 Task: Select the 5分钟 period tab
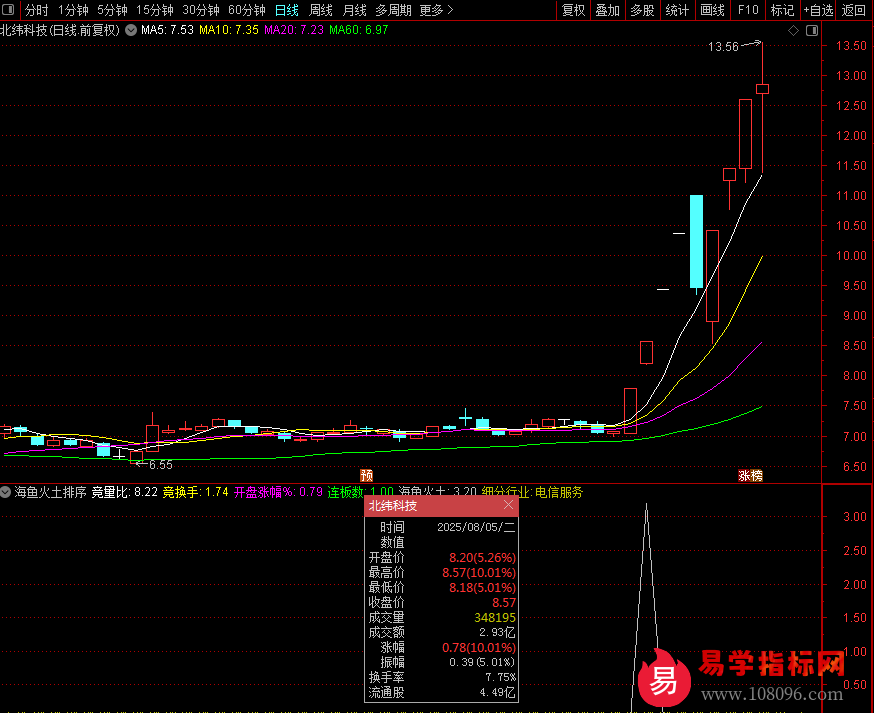point(112,10)
